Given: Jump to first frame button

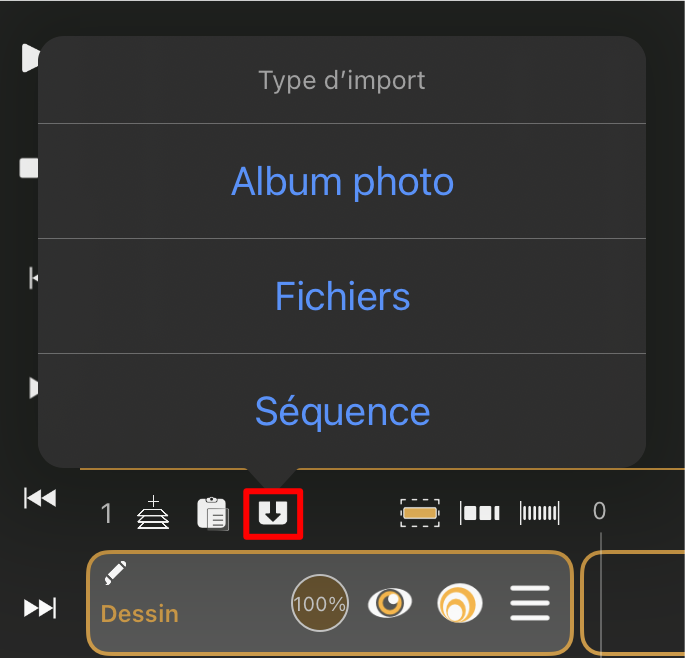Looking at the screenshot, I should coord(40,498).
